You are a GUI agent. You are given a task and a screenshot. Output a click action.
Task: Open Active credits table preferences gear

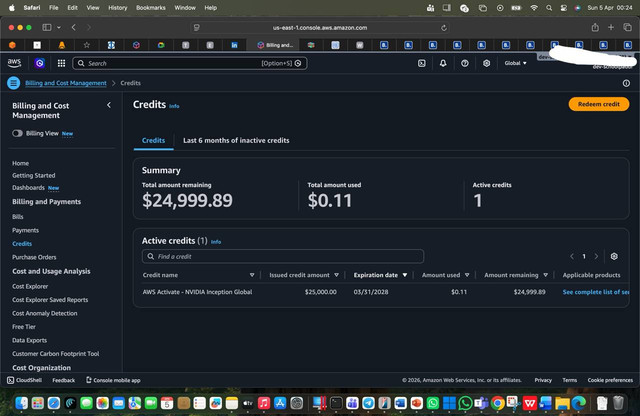614,256
